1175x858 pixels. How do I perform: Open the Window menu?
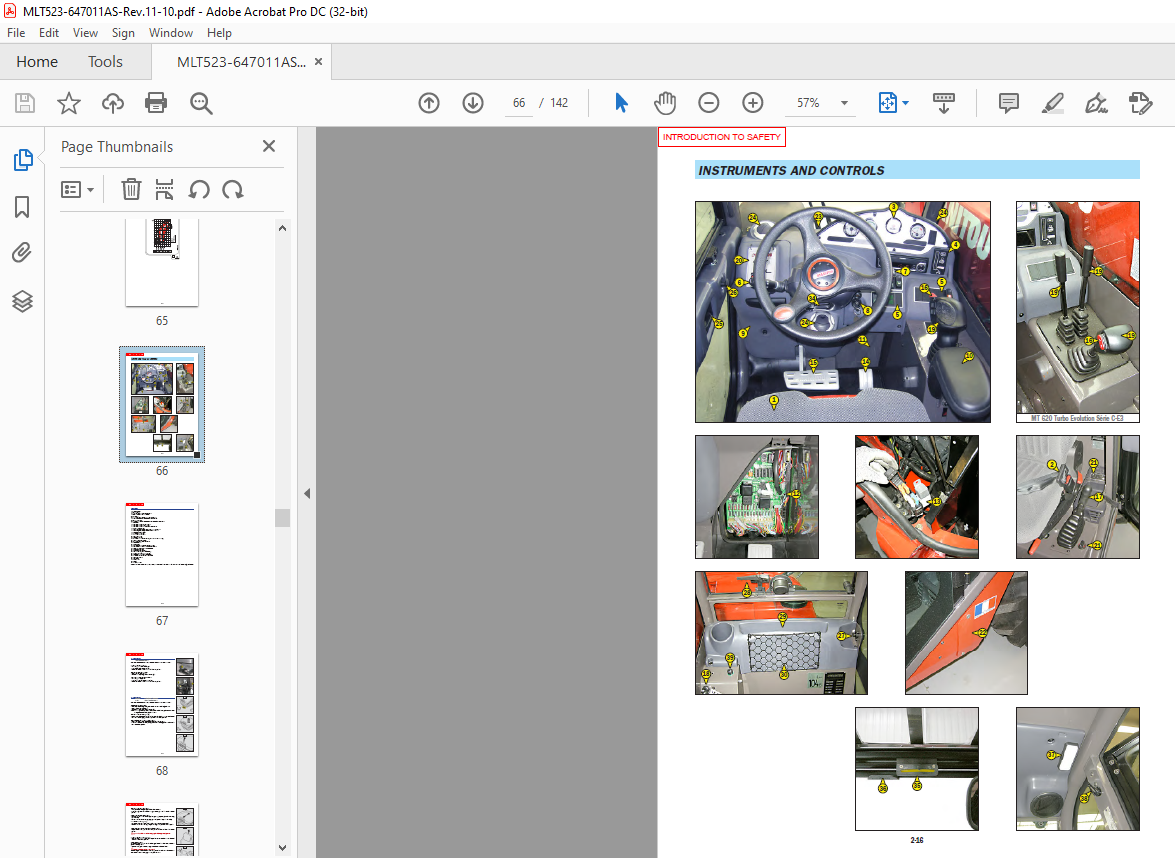171,33
